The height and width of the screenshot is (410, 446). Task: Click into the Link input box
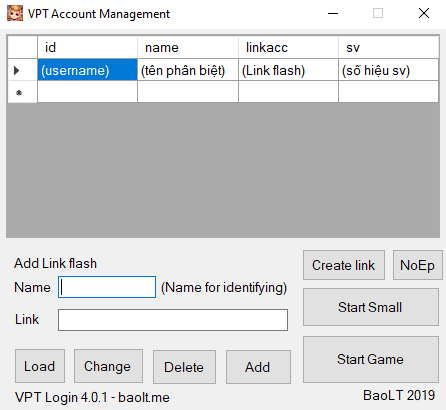pyautogui.click(x=173, y=320)
